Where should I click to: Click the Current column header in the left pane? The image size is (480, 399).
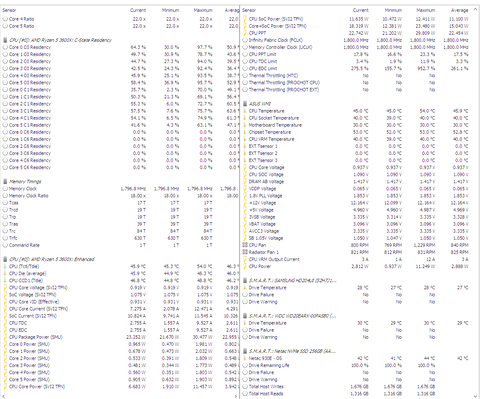pos(138,10)
